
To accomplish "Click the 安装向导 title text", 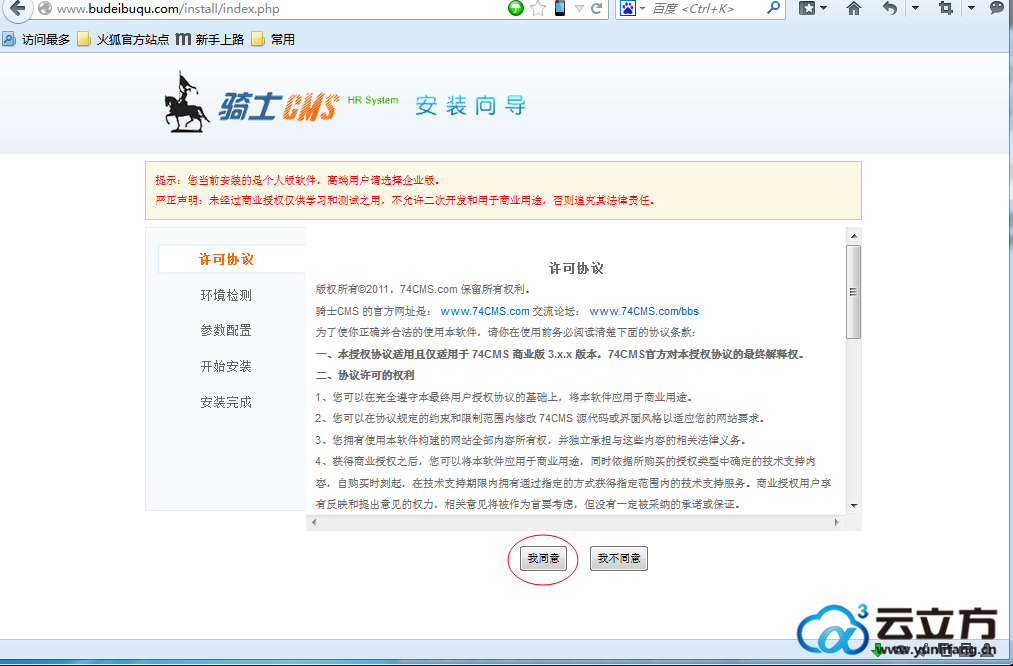I will [471, 105].
